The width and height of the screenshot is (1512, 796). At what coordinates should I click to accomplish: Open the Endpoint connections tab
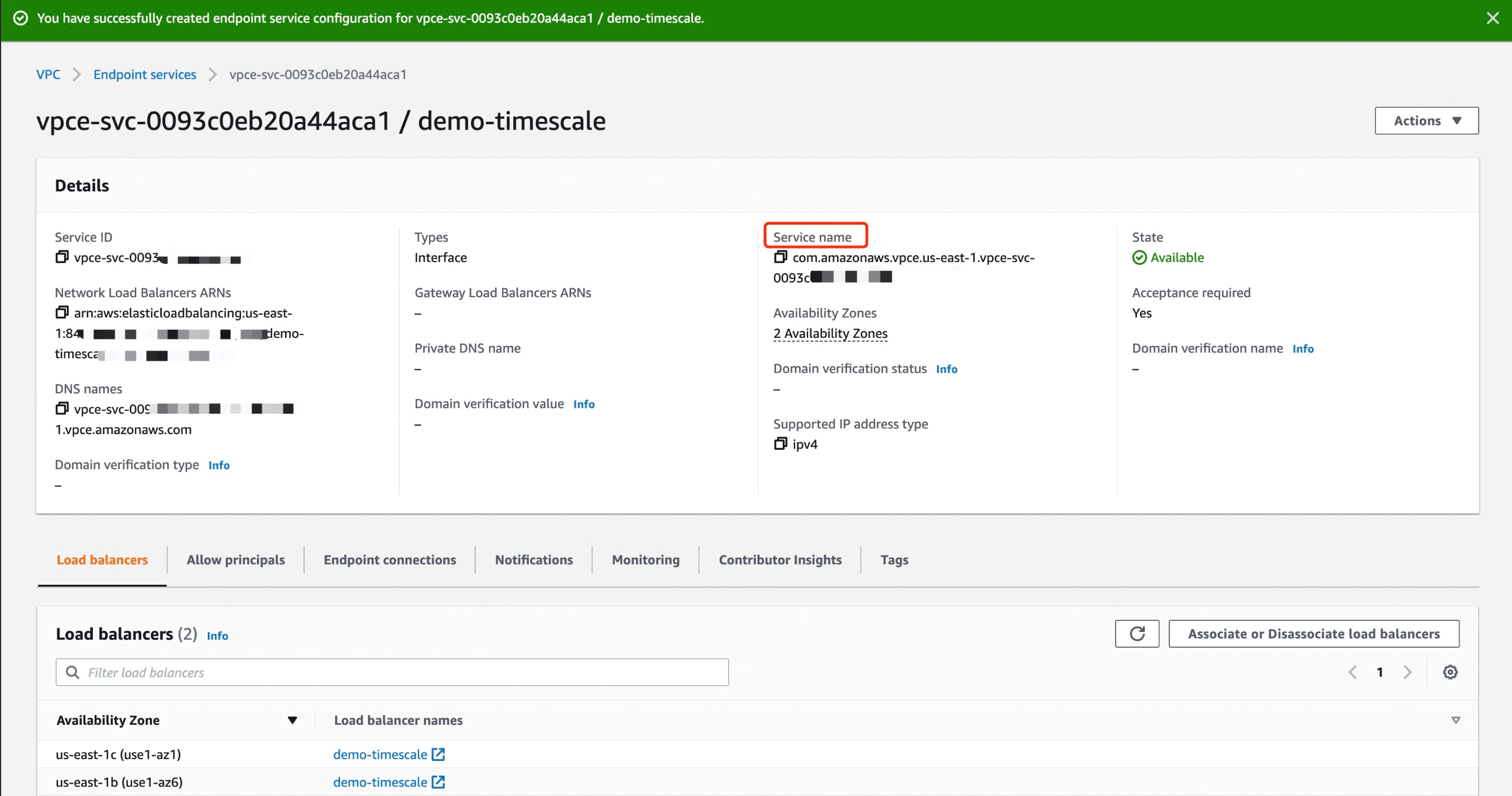click(390, 560)
